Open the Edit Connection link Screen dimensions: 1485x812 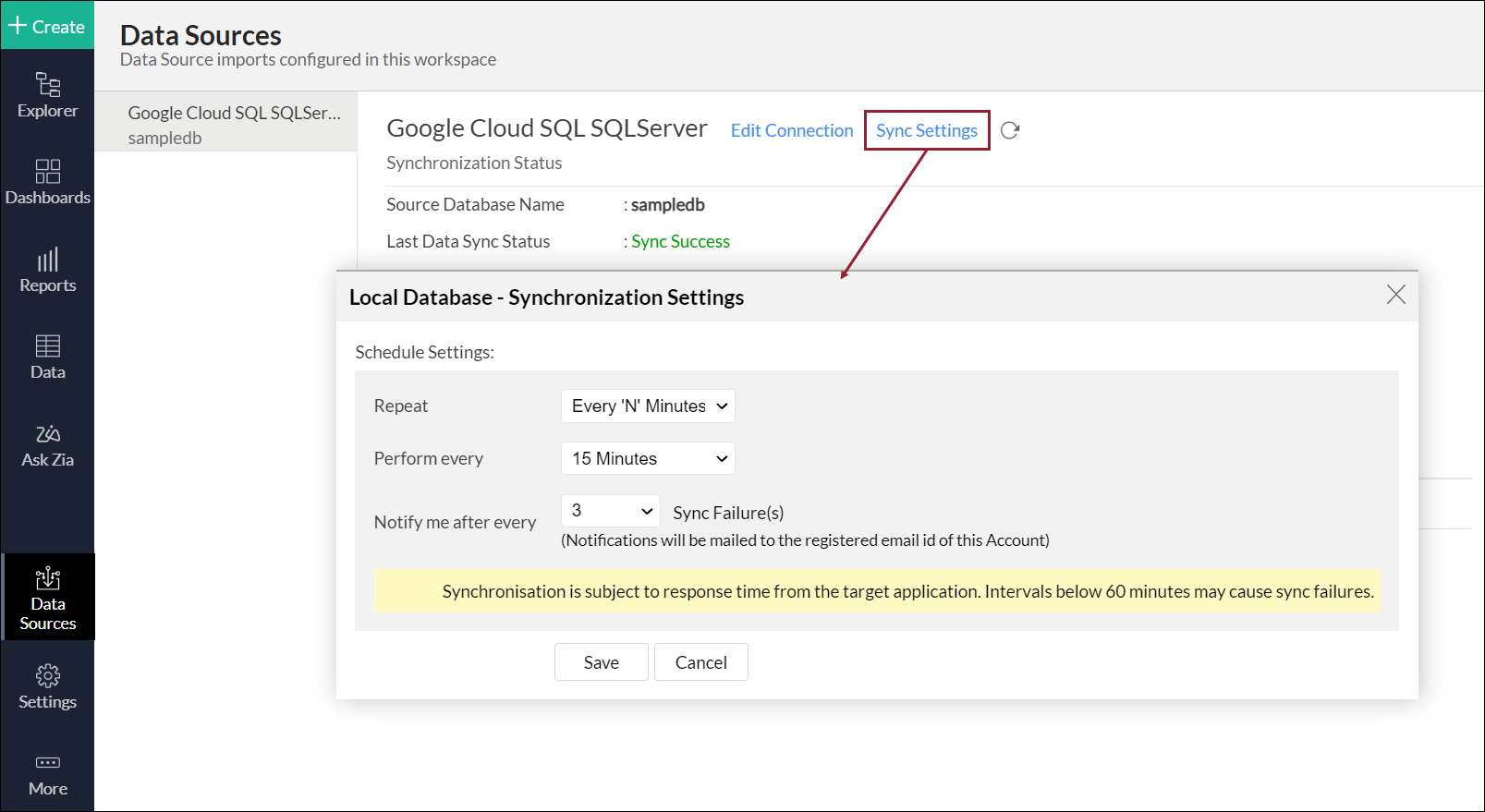coord(792,130)
